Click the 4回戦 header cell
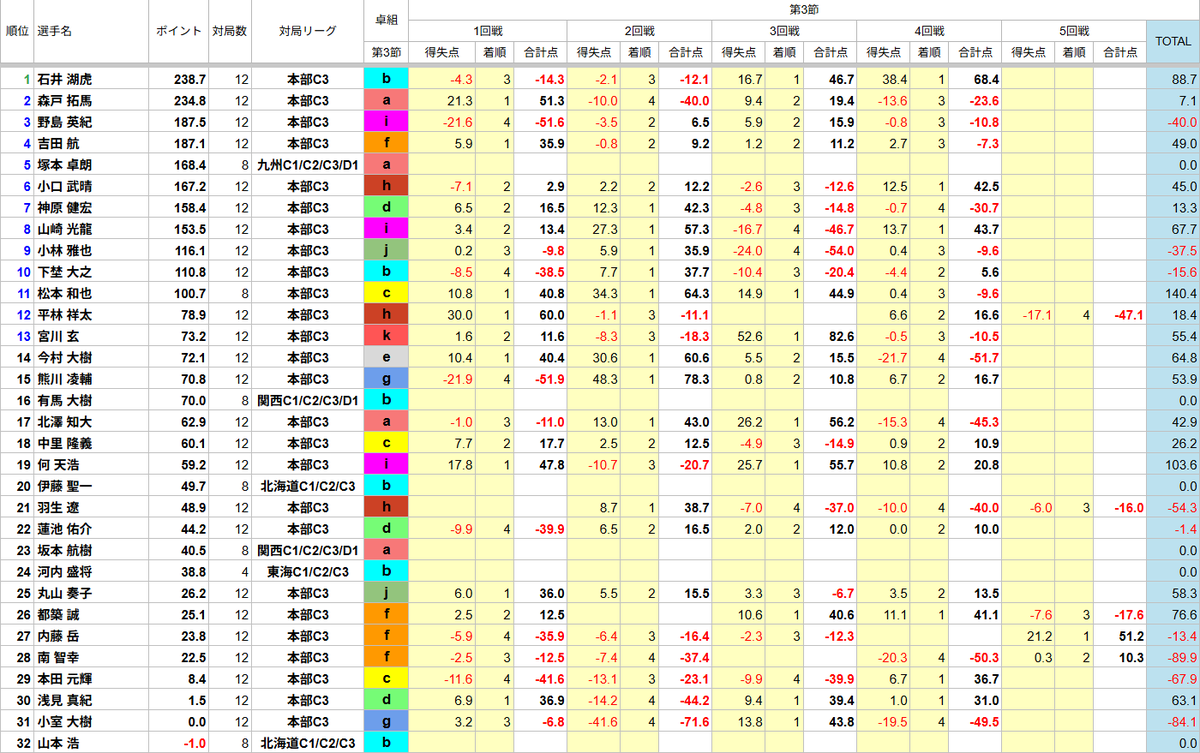The image size is (1200, 753). coord(928,31)
